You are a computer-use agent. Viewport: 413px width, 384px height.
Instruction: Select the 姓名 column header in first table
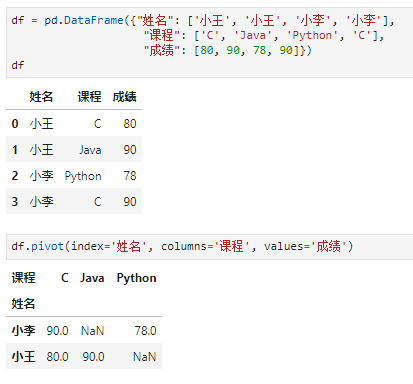(41, 97)
